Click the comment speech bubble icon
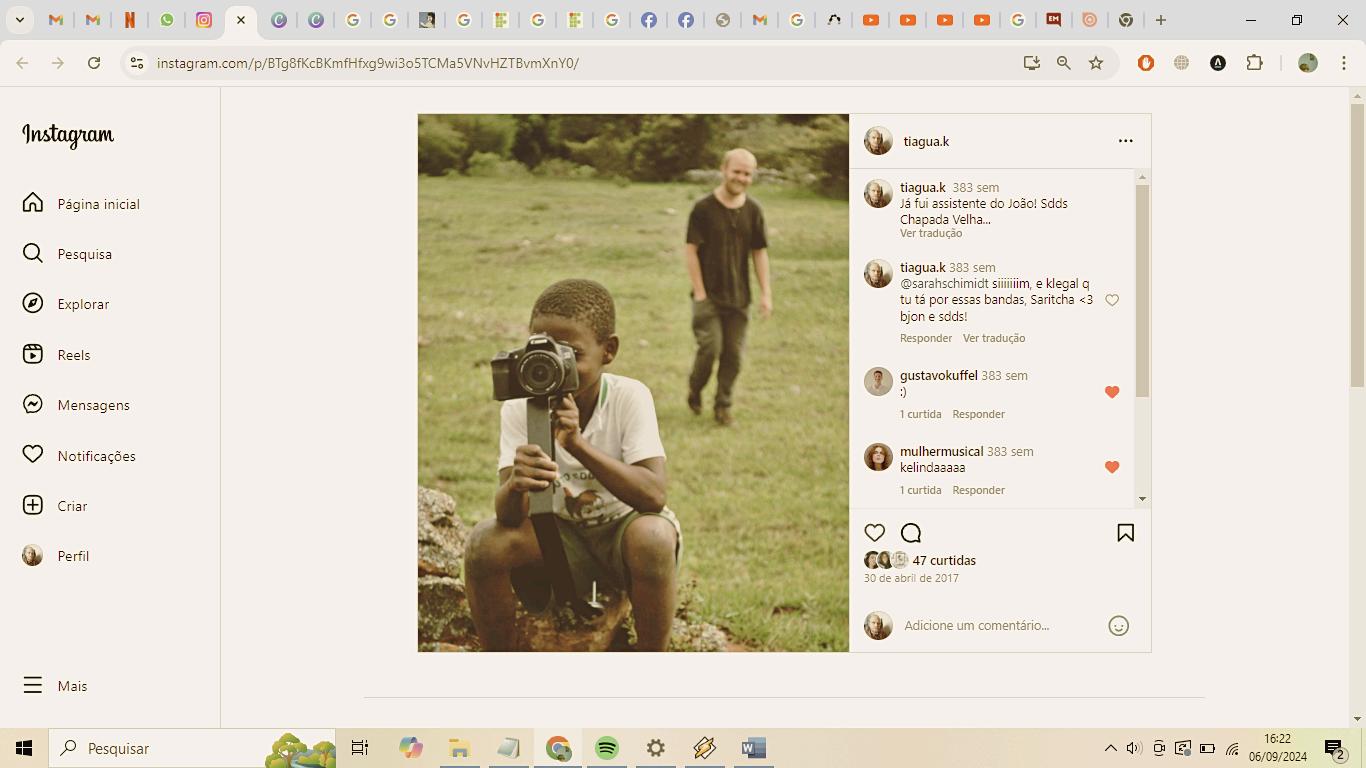This screenshot has width=1366, height=768. point(911,533)
